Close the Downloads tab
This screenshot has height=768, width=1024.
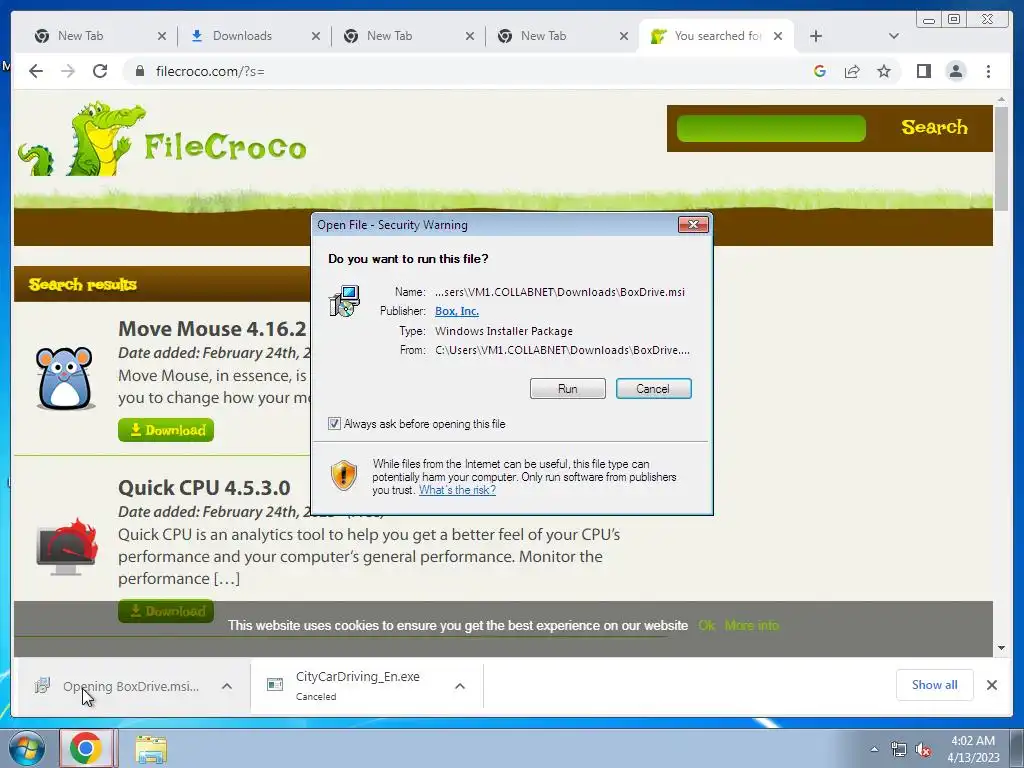[x=315, y=37]
